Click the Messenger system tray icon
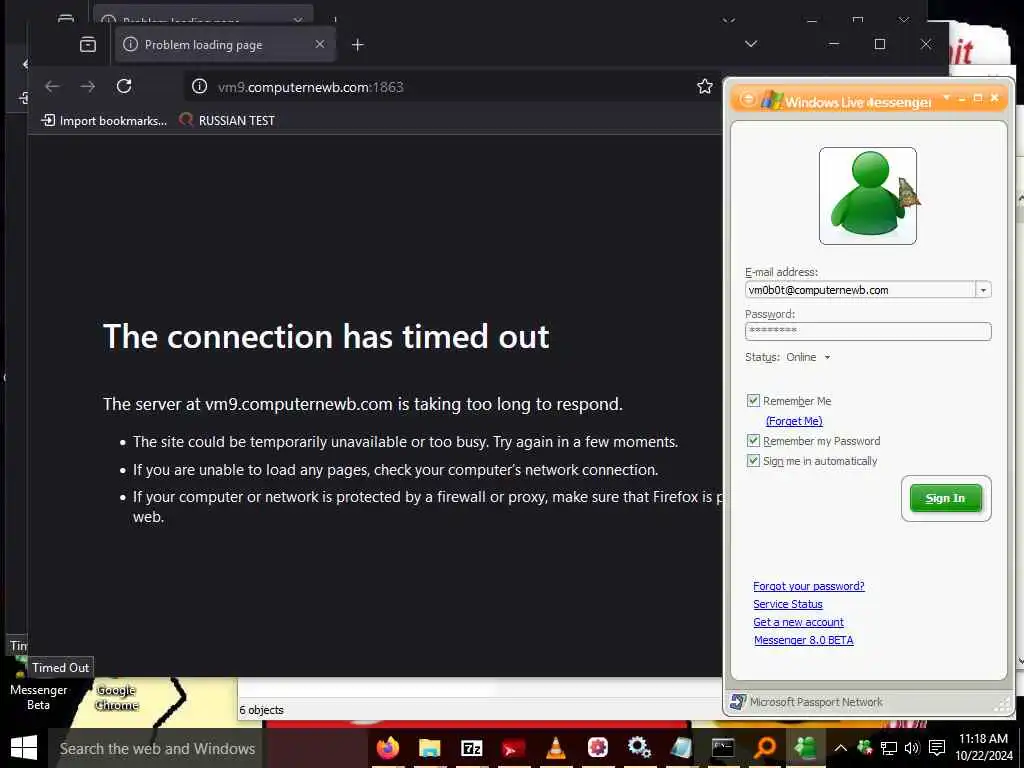This screenshot has width=1024, height=768. (x=865, y=748)
